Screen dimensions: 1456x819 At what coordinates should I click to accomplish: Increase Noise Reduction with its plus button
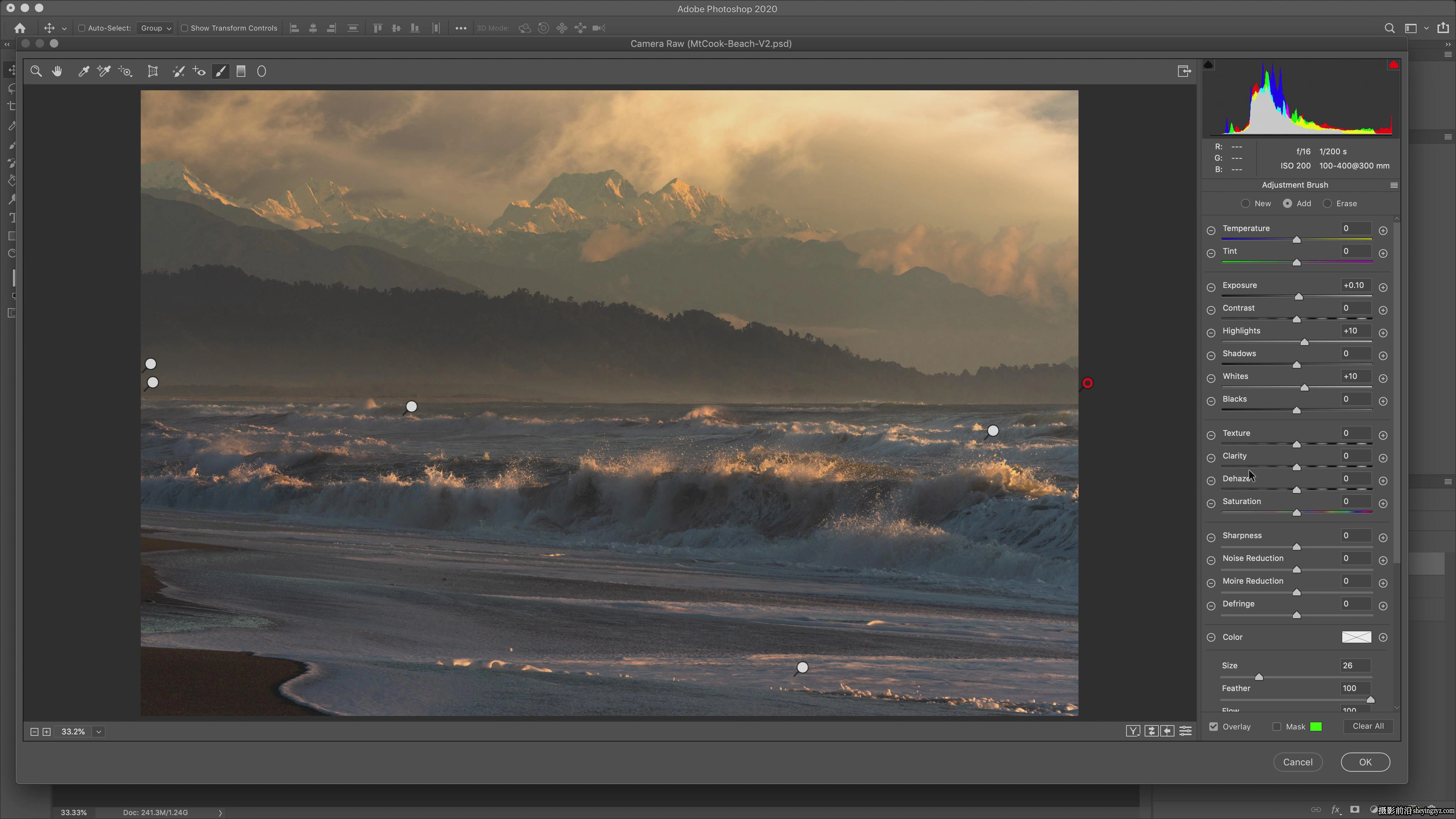point(1383,561)
